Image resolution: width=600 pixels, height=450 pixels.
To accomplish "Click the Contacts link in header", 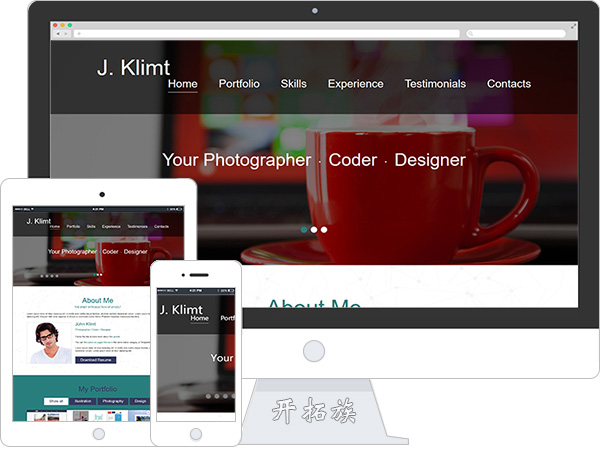I will coord(509,84).
